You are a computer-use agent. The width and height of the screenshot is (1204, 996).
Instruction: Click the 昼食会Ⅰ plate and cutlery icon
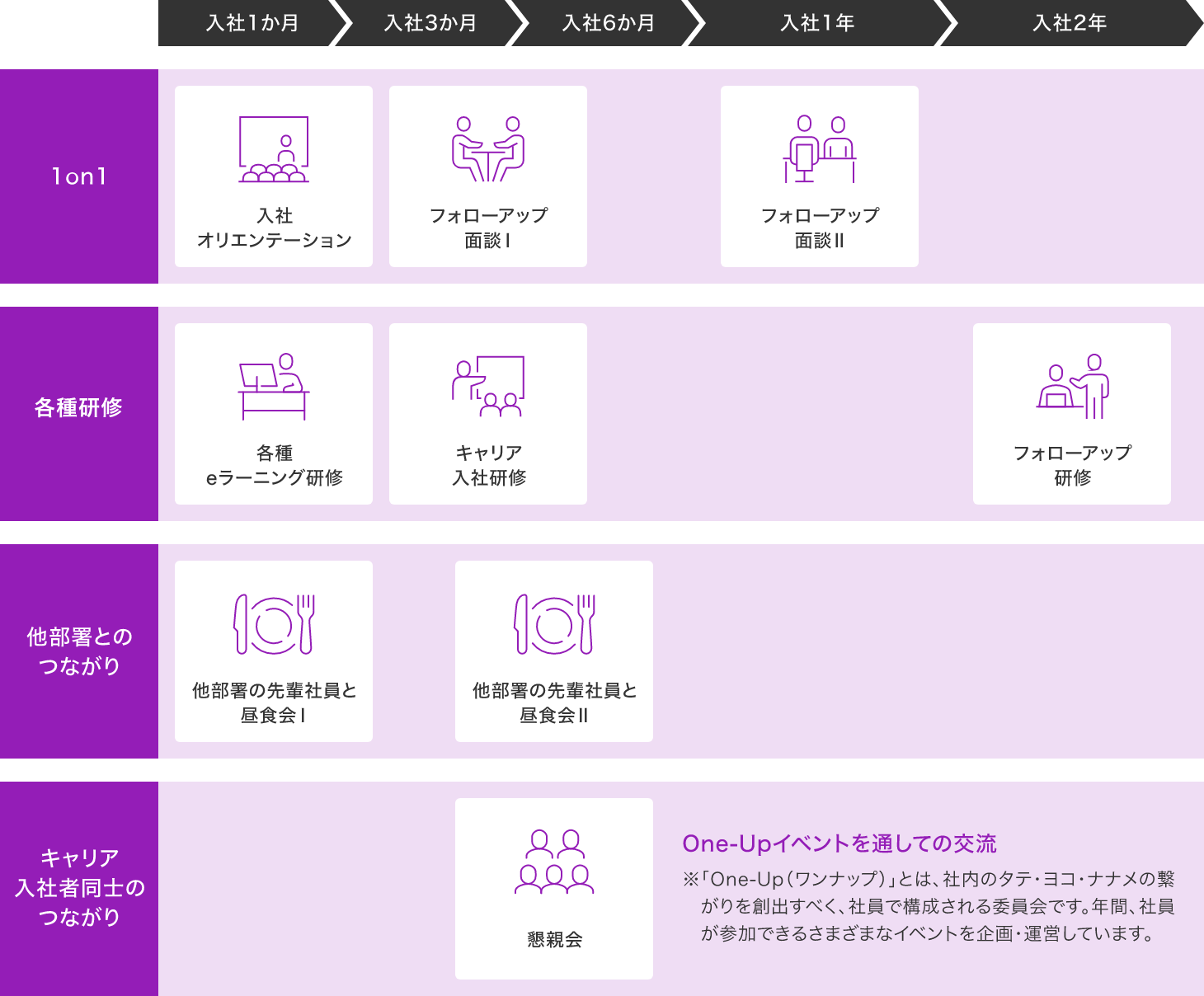click(274, 624)
